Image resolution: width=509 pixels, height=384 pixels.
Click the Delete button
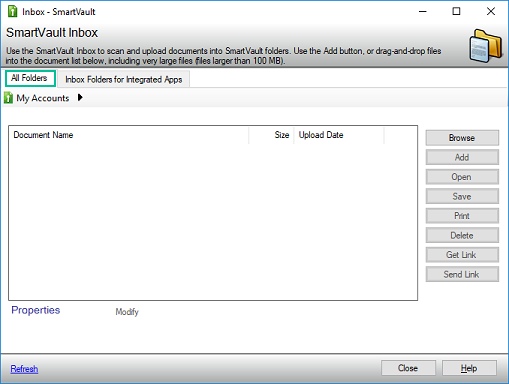tap(462, 235)
